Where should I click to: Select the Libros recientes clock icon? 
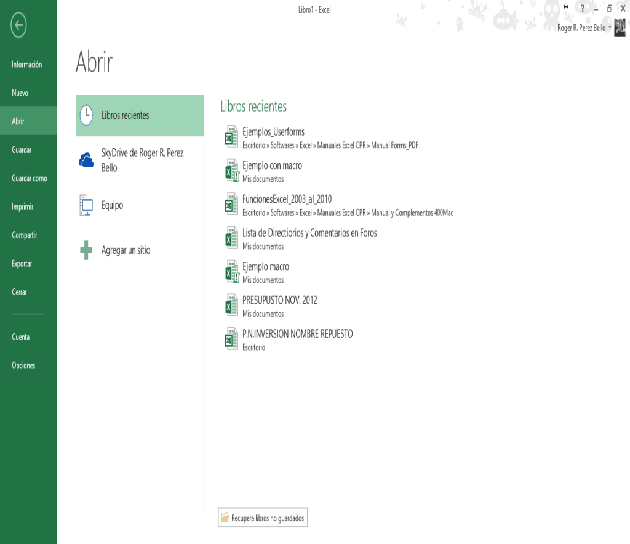pyautogui.click(x=87, y=115)
